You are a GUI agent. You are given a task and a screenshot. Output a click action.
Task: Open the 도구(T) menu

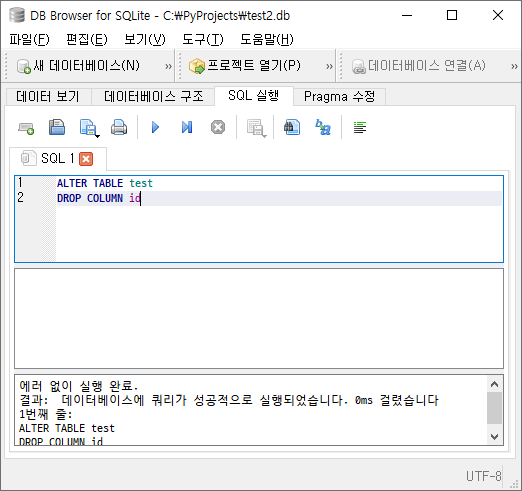[x=203, y=39]
